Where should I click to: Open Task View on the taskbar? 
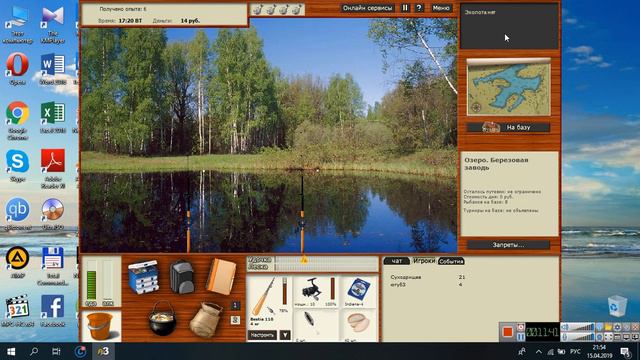click(56, 351)
